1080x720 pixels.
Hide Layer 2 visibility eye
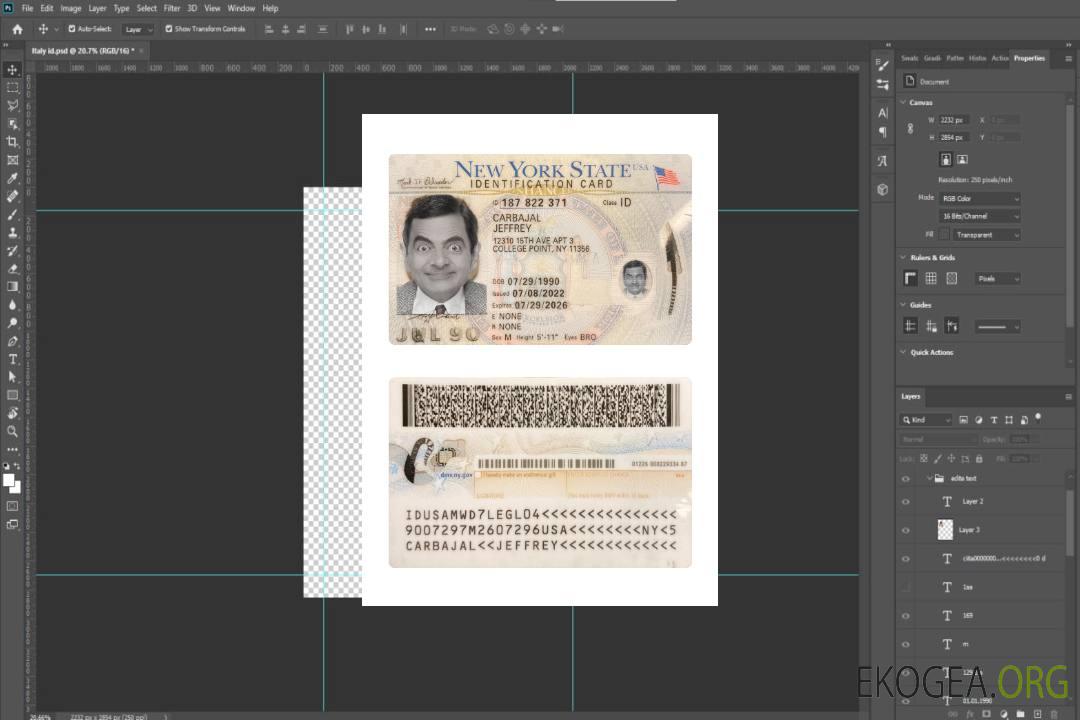906,502
